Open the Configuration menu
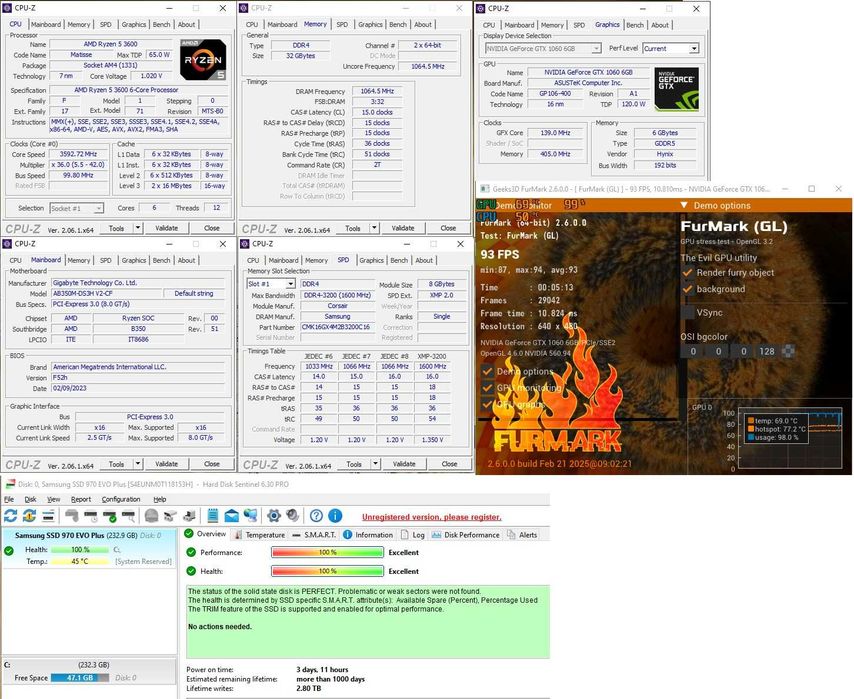The height and width of the screenshot is (699, 854). [x=121, y=499]
